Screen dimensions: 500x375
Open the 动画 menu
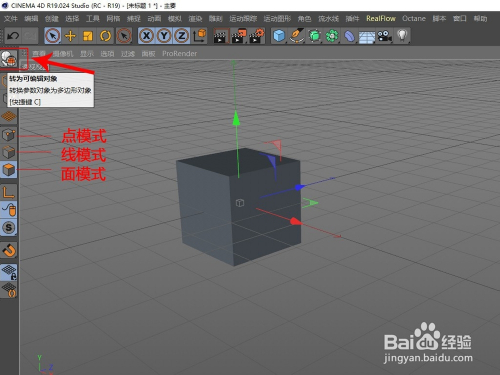pyautogui.click(x=154, y=19)
